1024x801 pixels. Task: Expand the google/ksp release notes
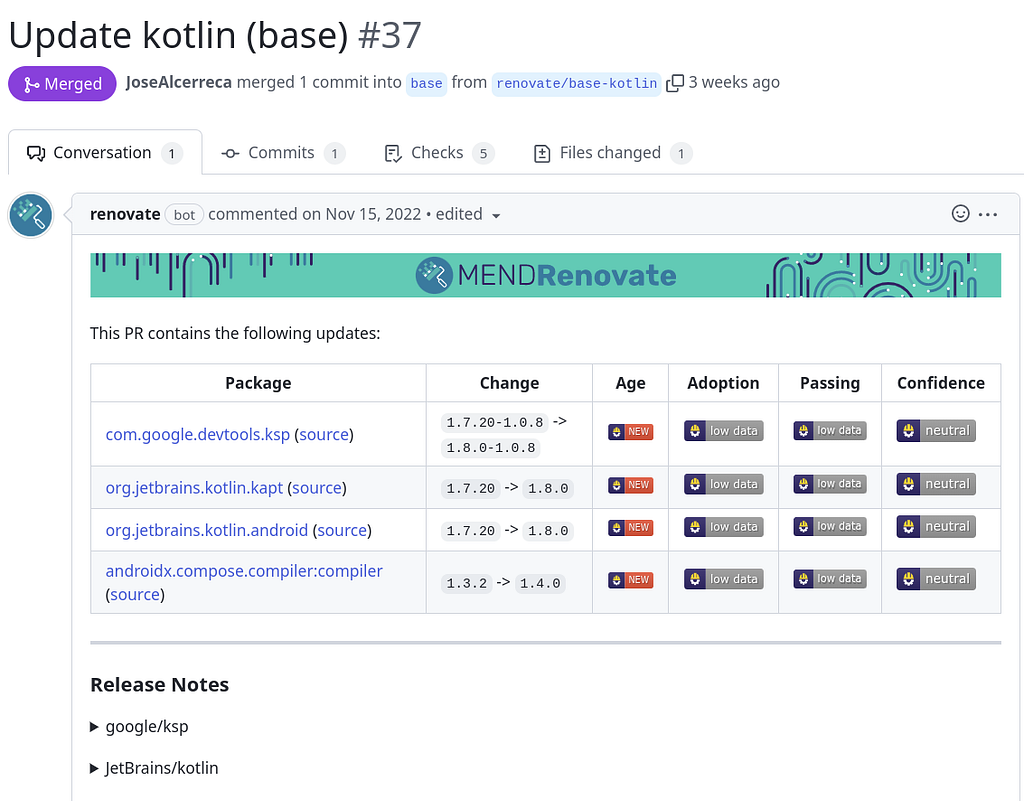(139, 727)
